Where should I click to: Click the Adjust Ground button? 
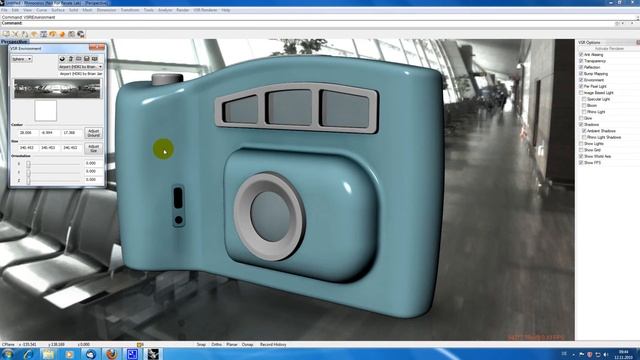[93, 133]
